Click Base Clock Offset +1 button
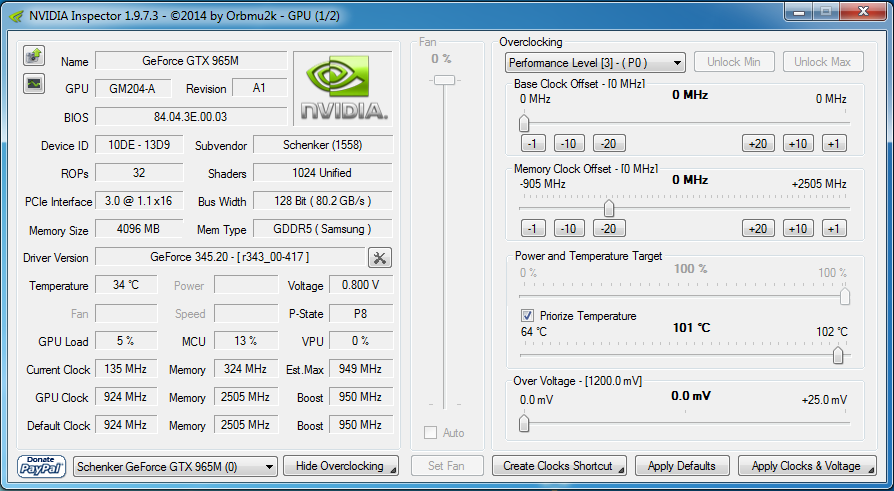 point(834,143)
